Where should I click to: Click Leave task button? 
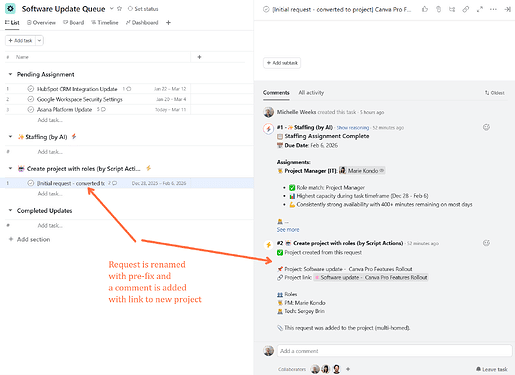[x=492, y=369]
